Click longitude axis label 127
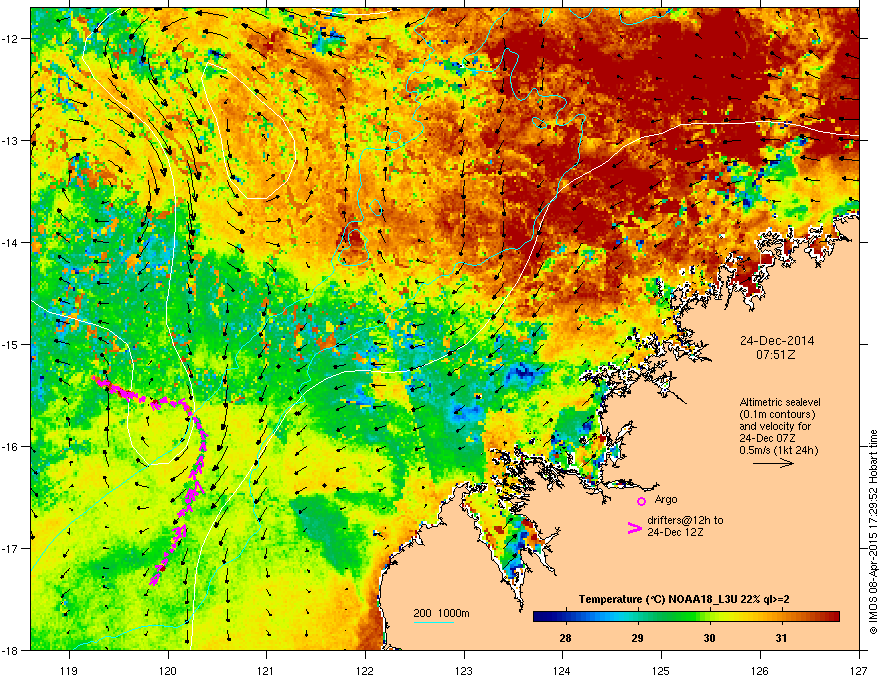This screenshot has height=680, width=880. (859, 670)
